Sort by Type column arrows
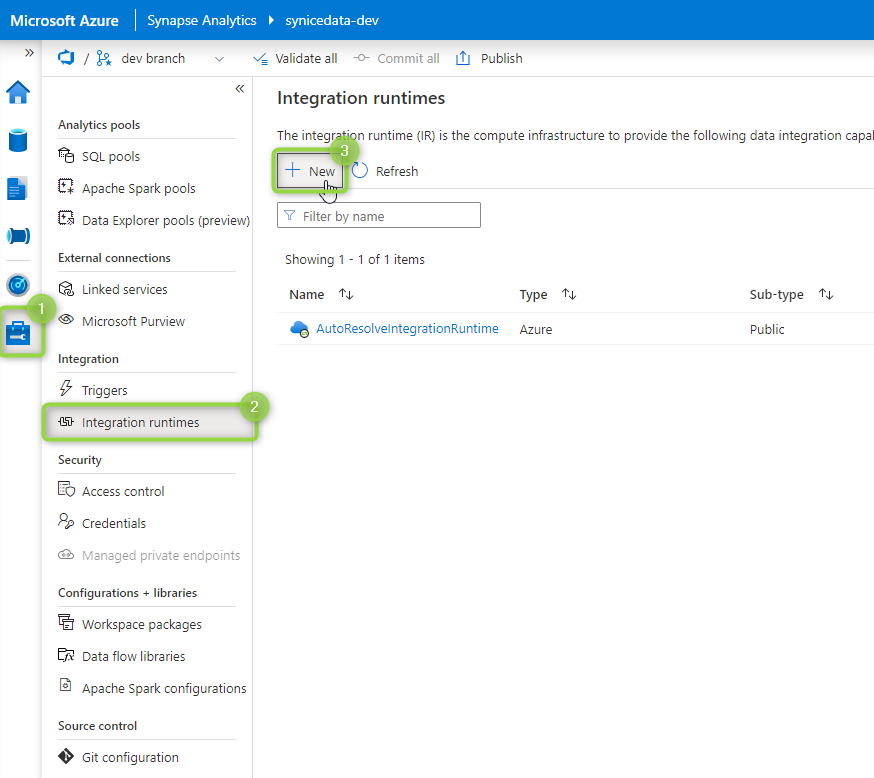The height and width of the screenshot is (778, 874). 569,294
